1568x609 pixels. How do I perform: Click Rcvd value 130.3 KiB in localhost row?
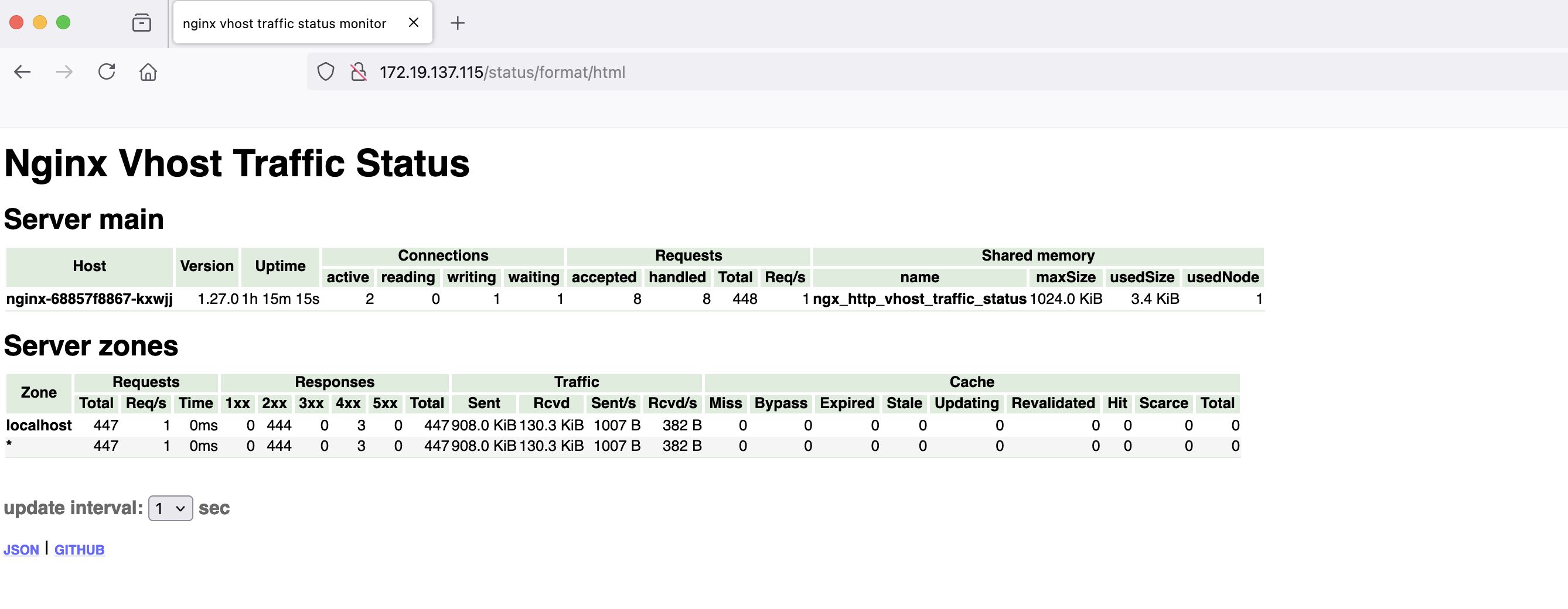[551, 425]
